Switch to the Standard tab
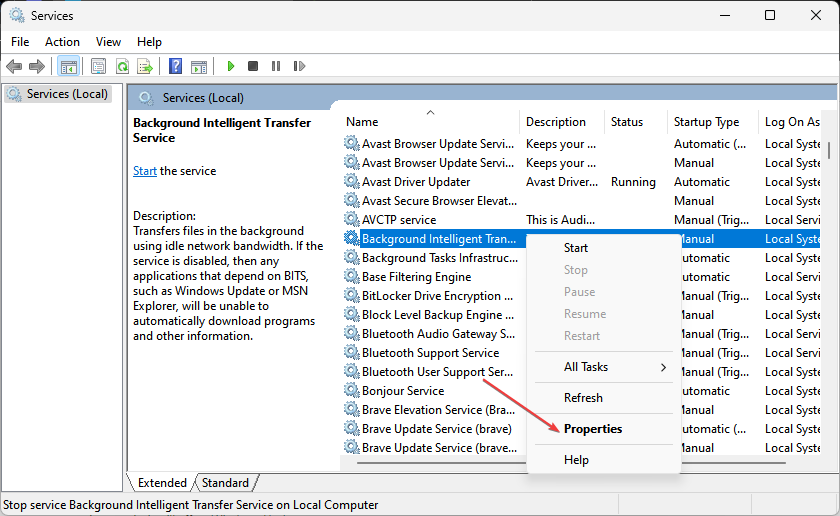The image size is (840, 516). pyautogui.click(x=226, y=483)
